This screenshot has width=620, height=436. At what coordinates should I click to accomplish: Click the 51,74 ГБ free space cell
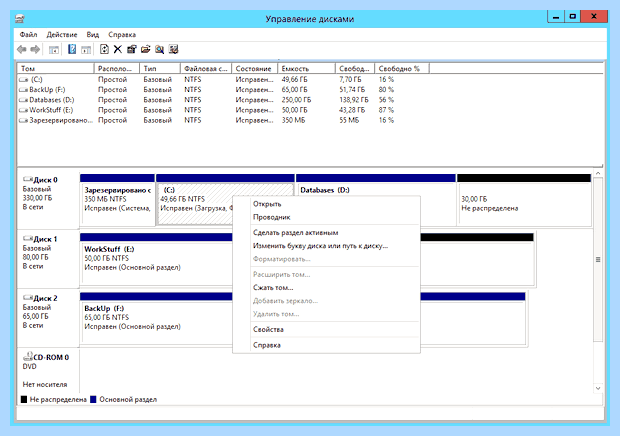click(x=352, y=90)
